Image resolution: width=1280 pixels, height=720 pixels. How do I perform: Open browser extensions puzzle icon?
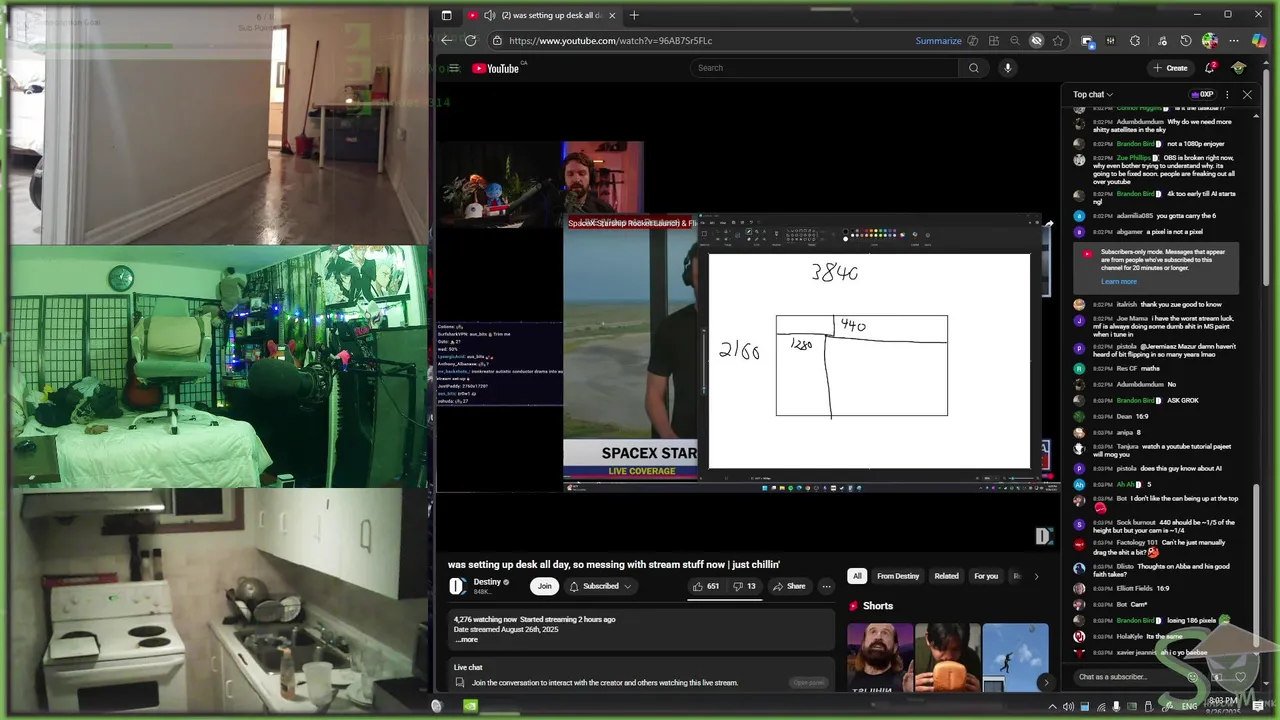click(1135, 41)
